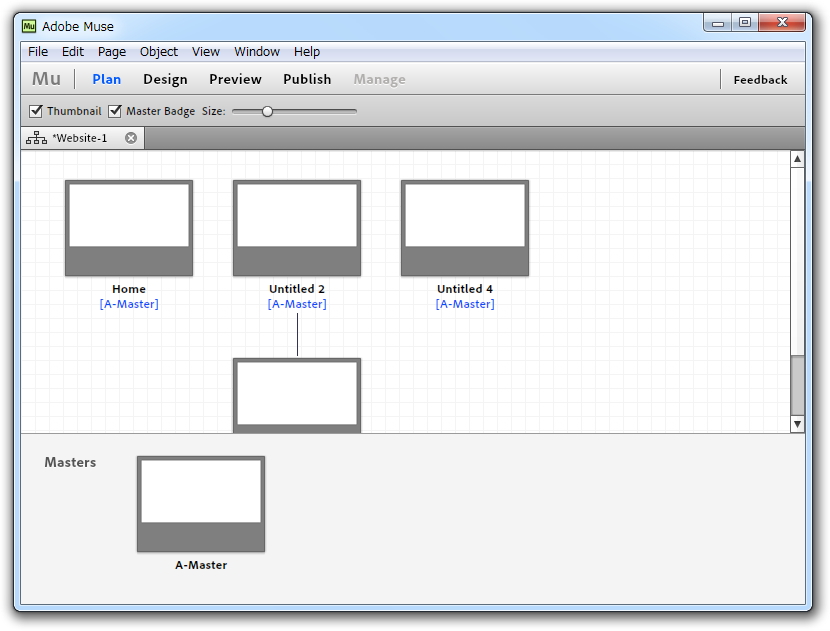Viewport: 830px width, 631px height.
Task: Toggle the Master Badge checkbox
Action: point(115,111)
